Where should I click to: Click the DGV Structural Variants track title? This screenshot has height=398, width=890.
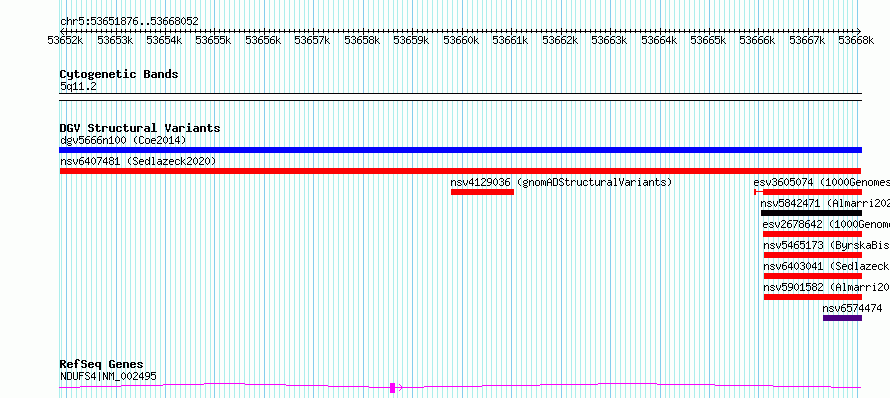click(x=140, y=128)
